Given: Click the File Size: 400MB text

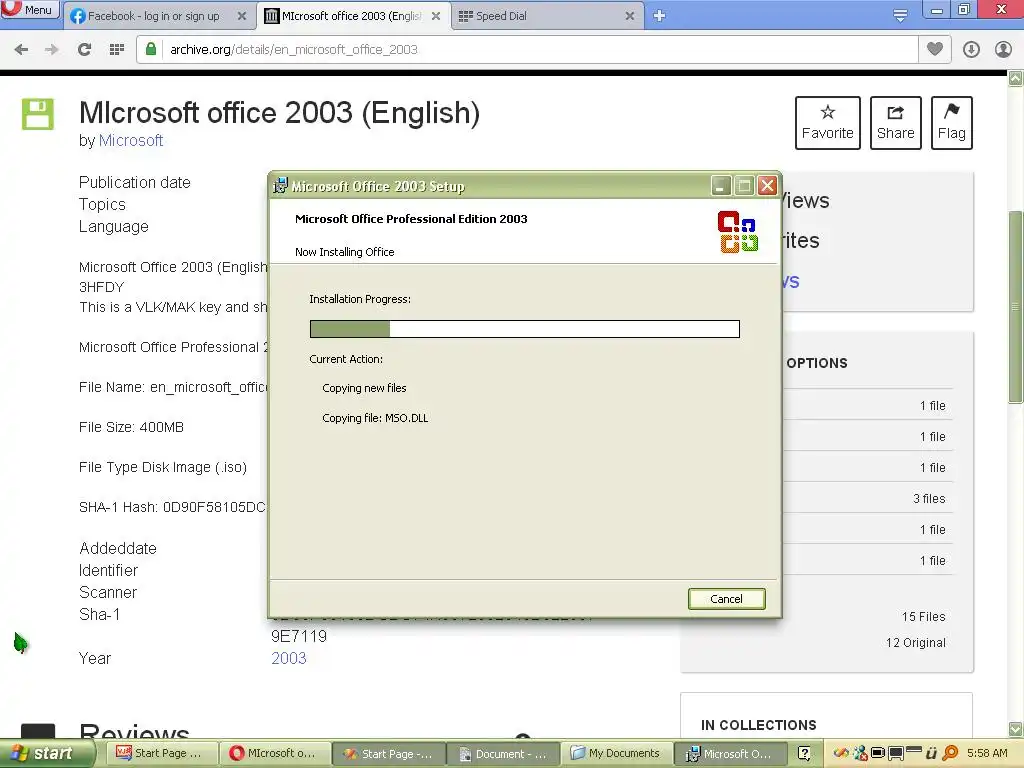Looking at the screenshot, I should [x=131, y=427].
